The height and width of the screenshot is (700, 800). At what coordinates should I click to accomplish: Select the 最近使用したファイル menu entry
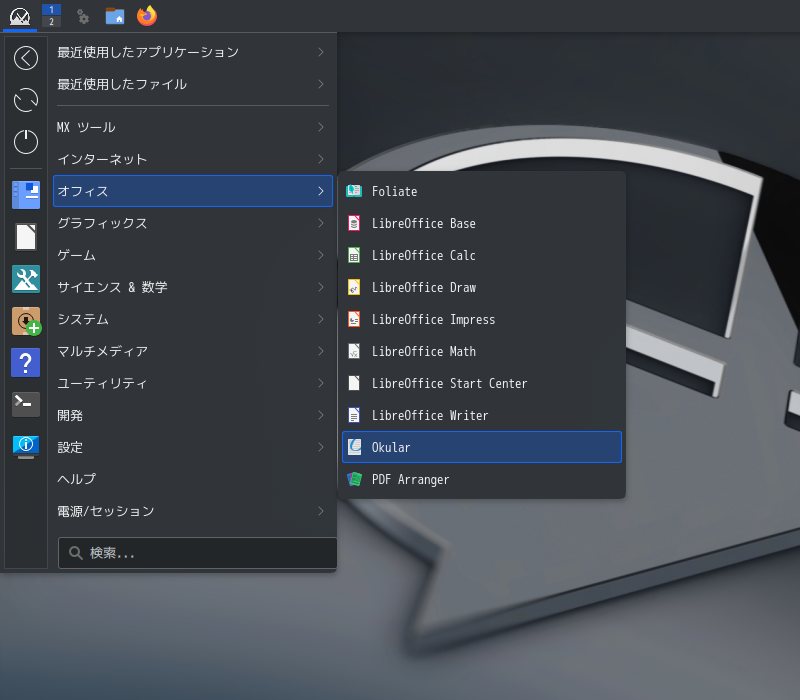(x=193, y=84)
